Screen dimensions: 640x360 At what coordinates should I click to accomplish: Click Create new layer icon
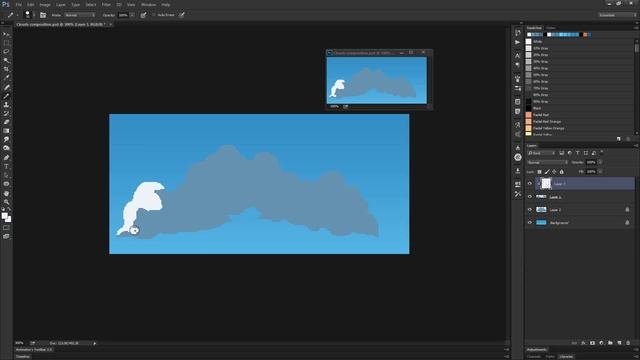tap(619, 343)
